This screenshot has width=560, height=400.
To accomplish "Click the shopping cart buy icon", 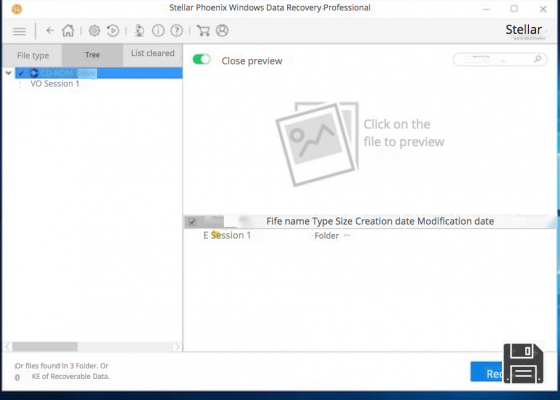I will 203,31.
